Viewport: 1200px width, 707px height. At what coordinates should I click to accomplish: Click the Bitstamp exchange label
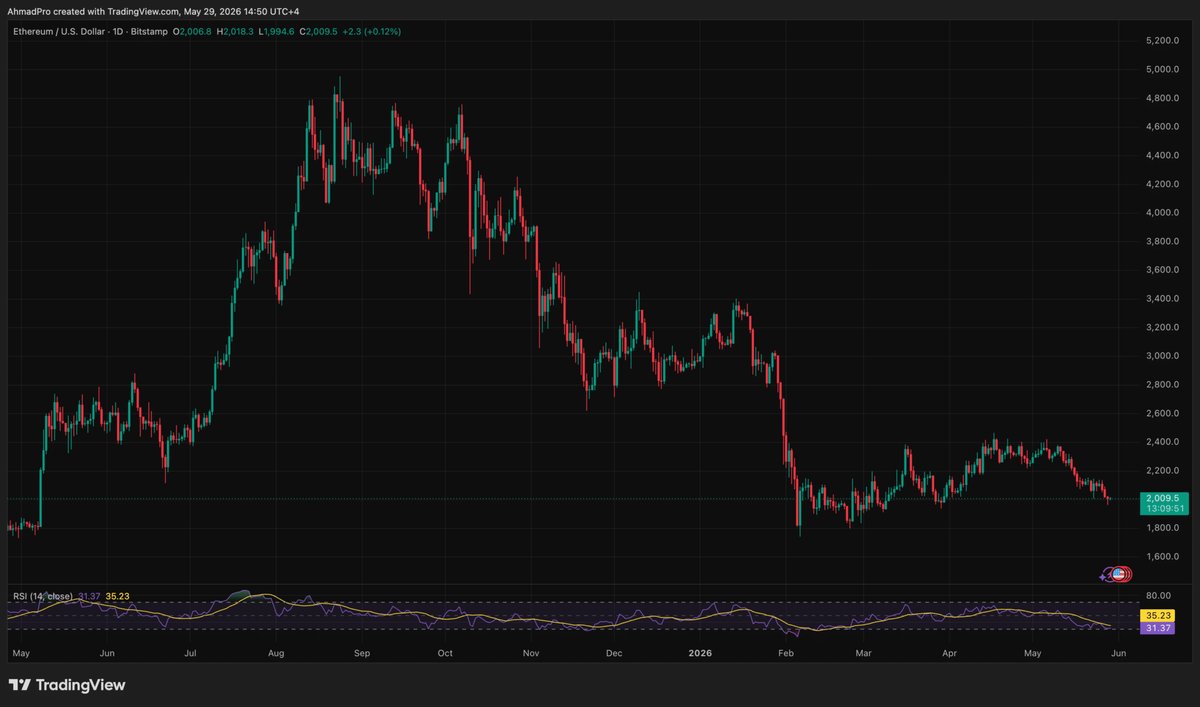(148, 32)
